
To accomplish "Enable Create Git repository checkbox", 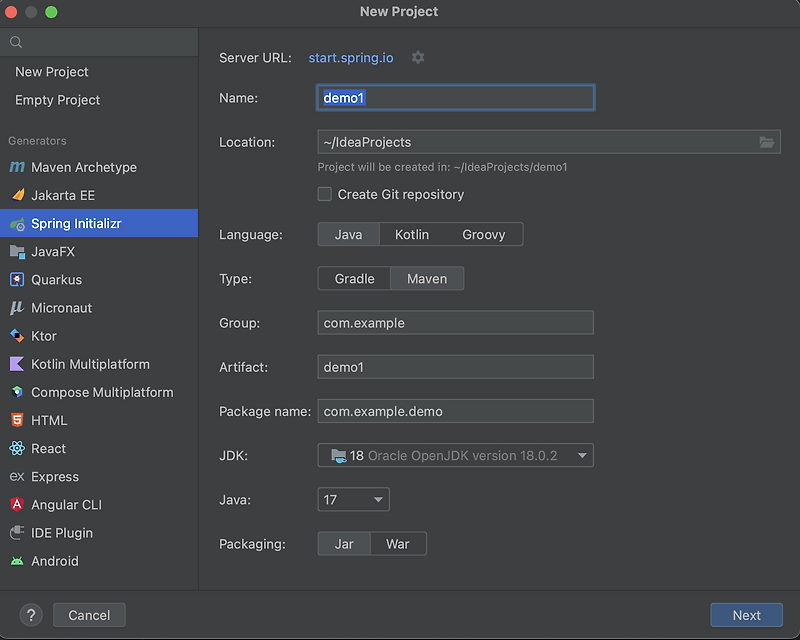I will click(x=325, y=194).
